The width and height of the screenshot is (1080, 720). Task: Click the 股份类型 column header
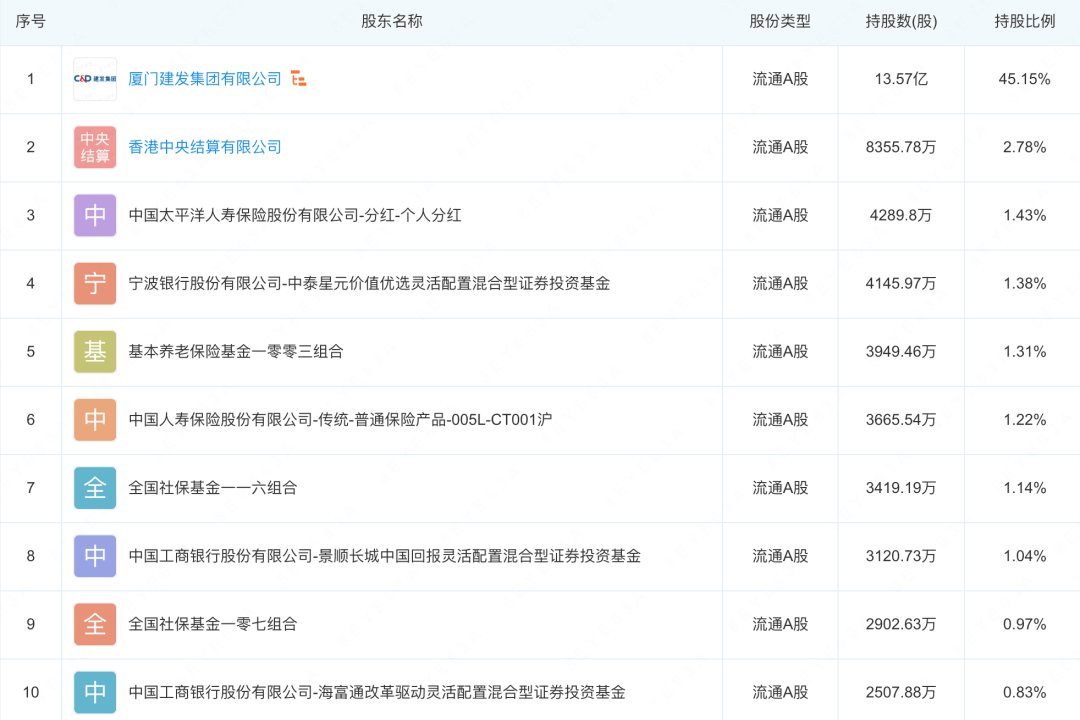click(x=780, y=21)
